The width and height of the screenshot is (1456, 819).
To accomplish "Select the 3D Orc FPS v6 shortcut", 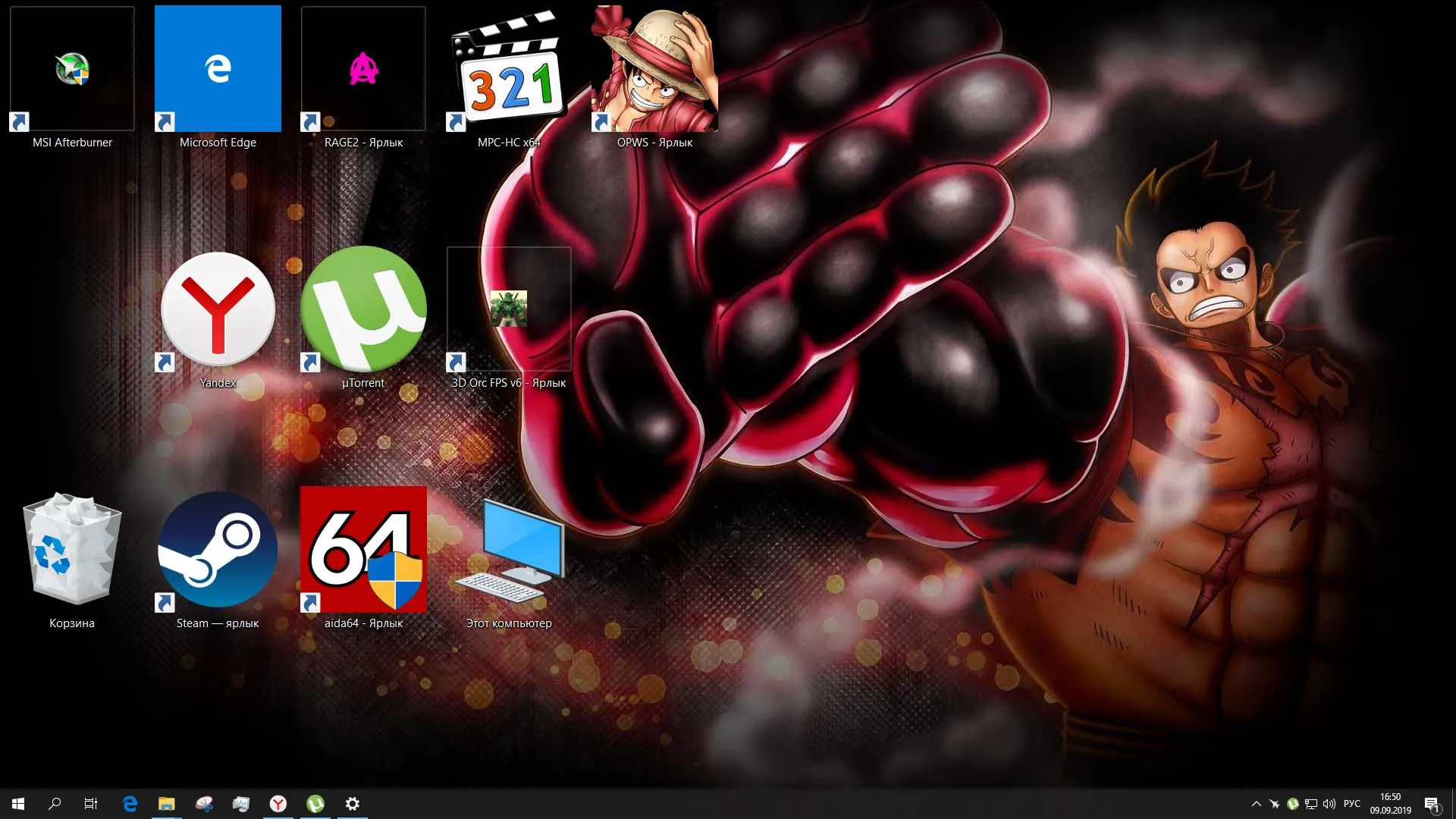I will pos(509,317).
